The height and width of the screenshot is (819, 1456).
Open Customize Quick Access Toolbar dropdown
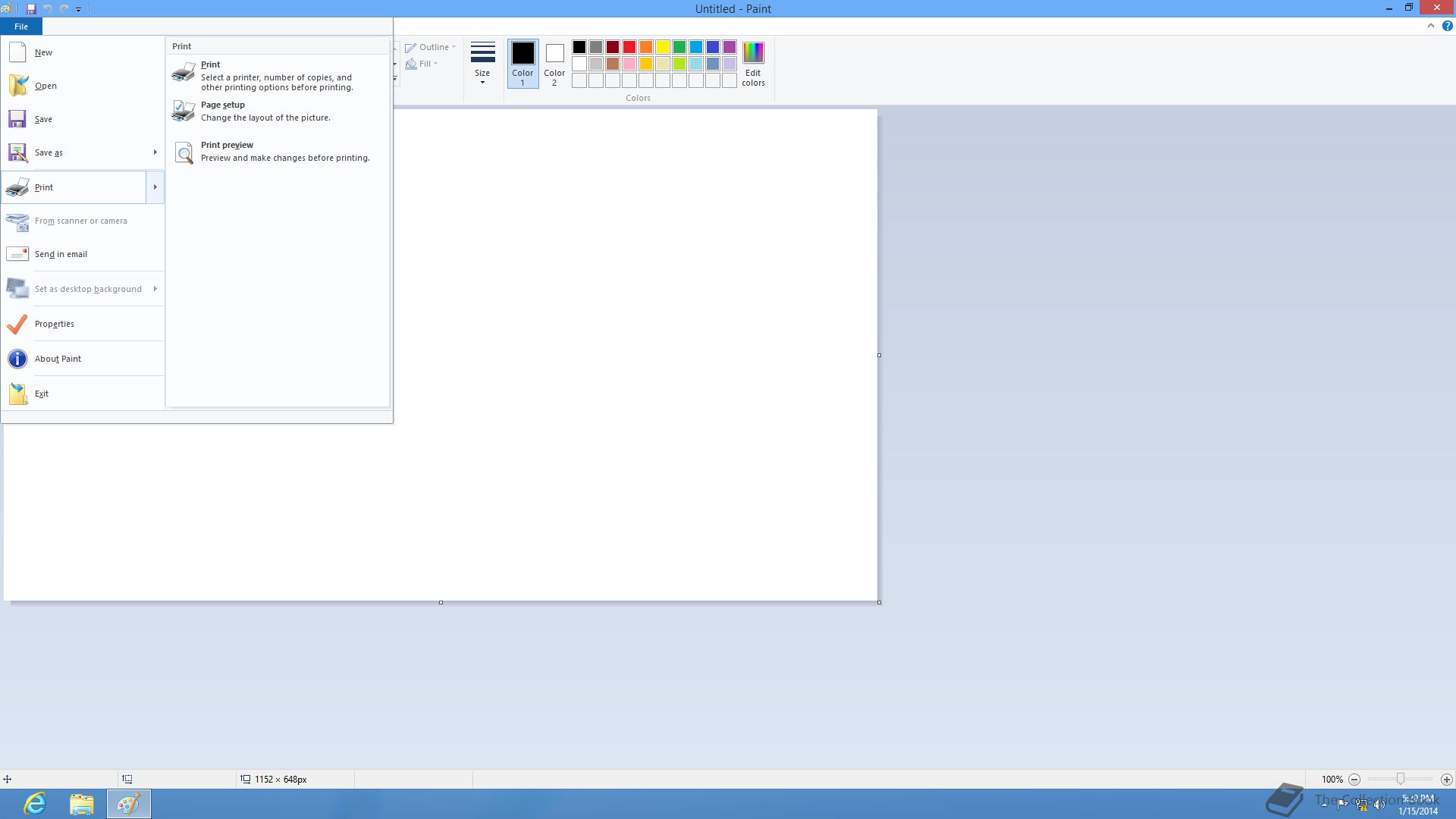point(78,10)
